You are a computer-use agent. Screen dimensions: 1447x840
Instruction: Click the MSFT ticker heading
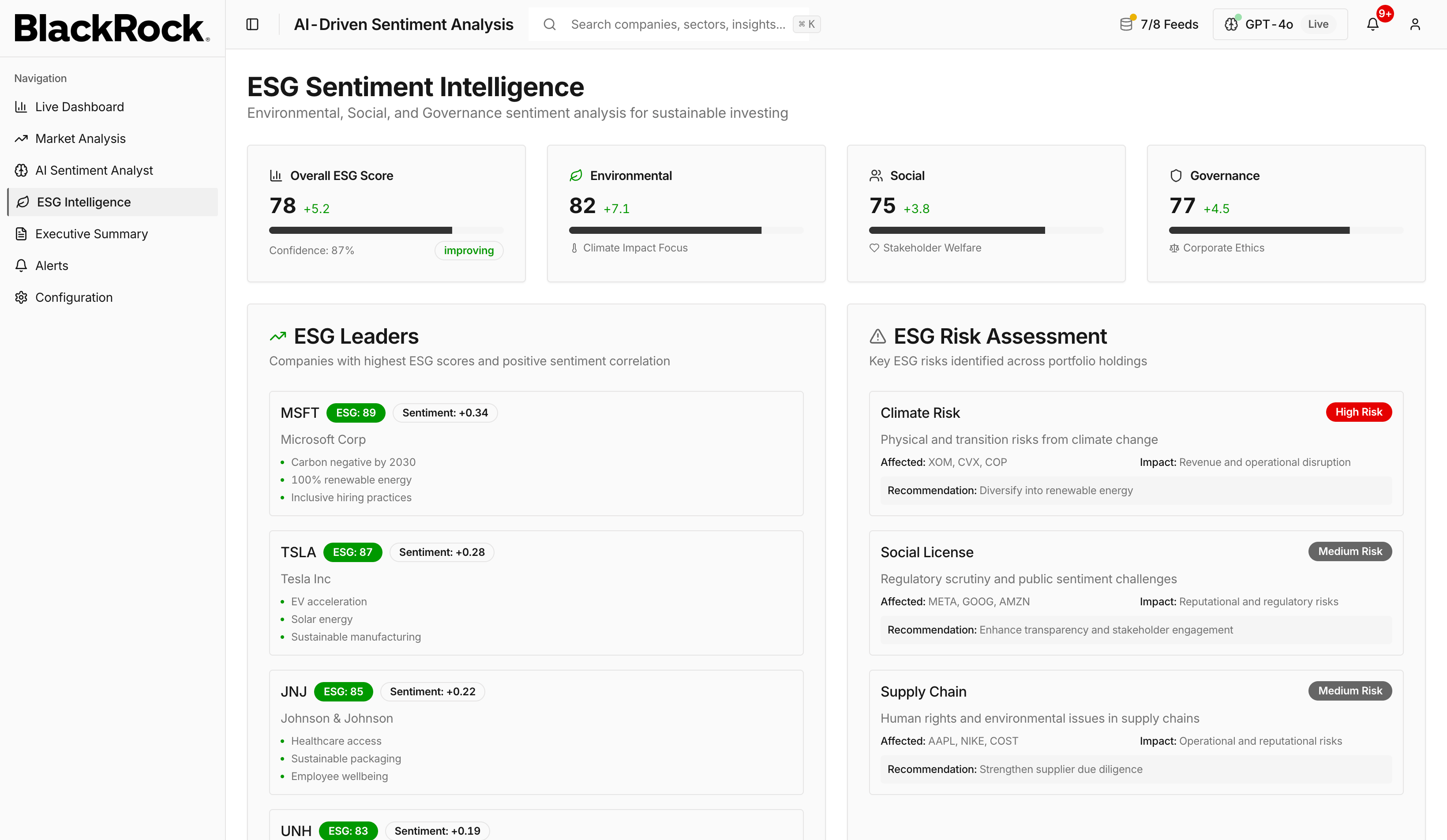coord(300,413)
